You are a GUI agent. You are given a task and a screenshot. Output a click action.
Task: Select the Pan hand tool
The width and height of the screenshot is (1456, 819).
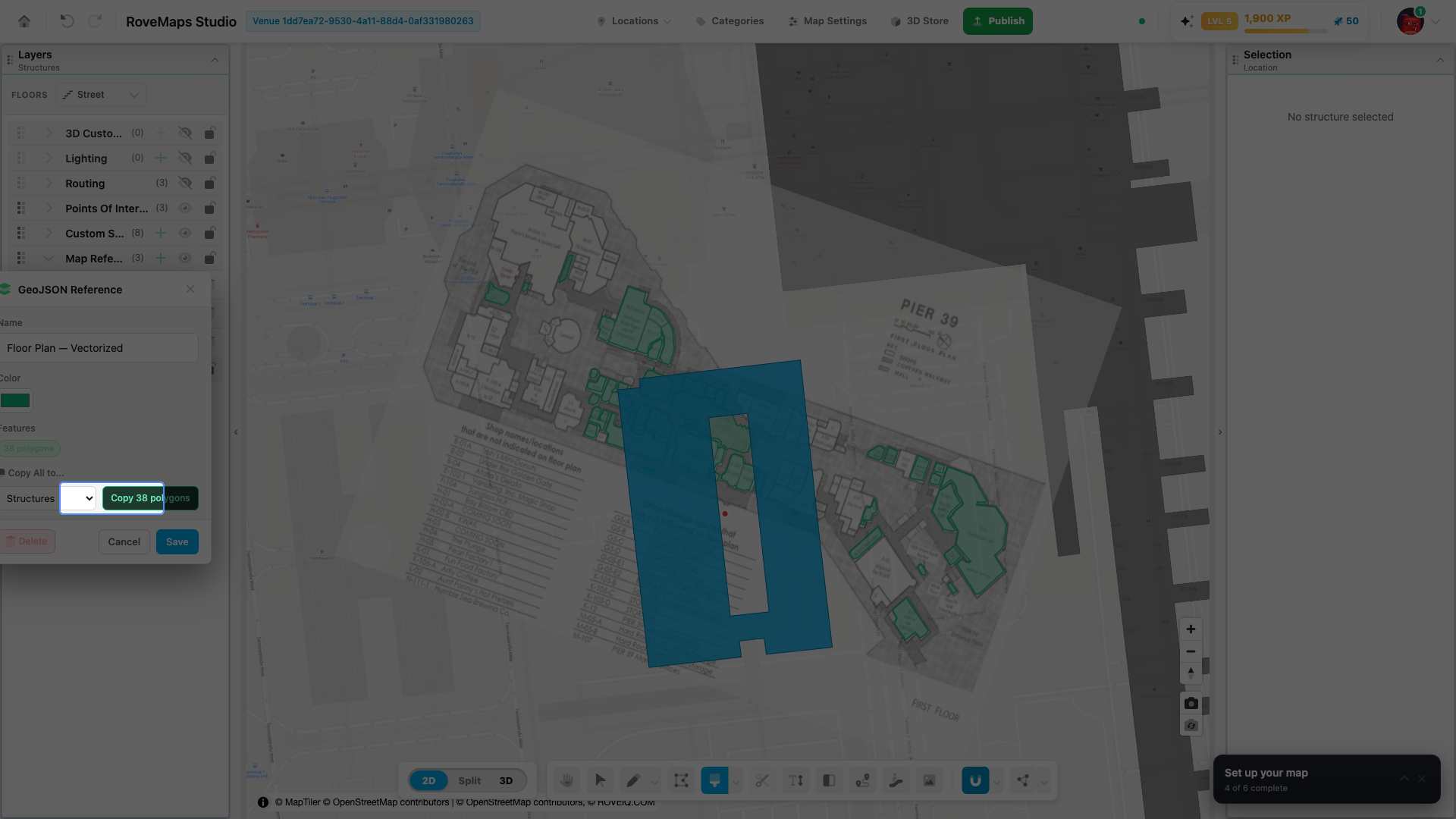tap(566, 780)
